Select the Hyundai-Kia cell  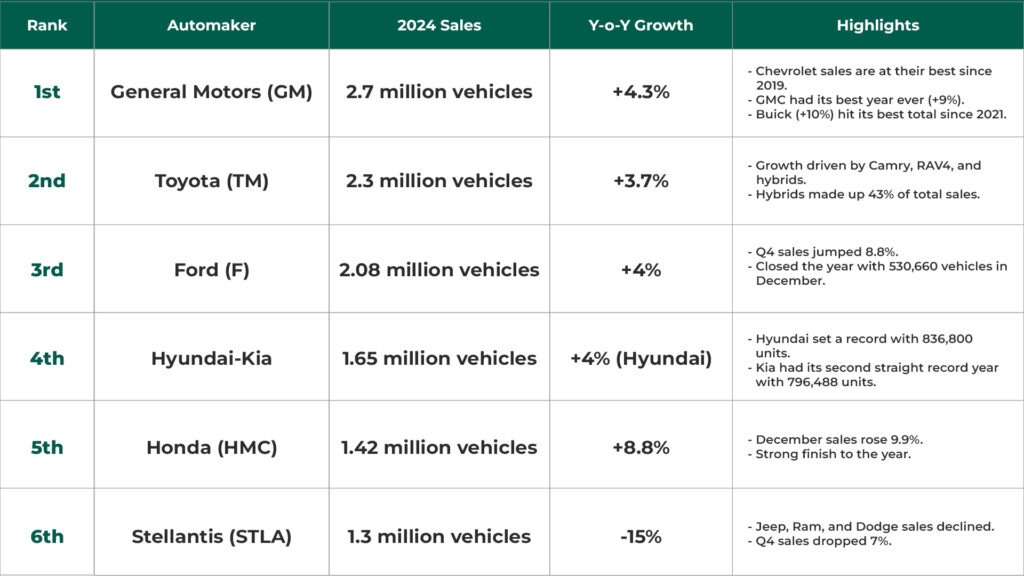210,357
